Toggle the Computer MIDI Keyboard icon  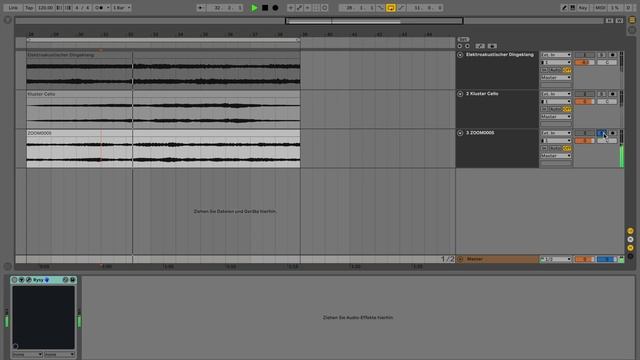(573, 8)
